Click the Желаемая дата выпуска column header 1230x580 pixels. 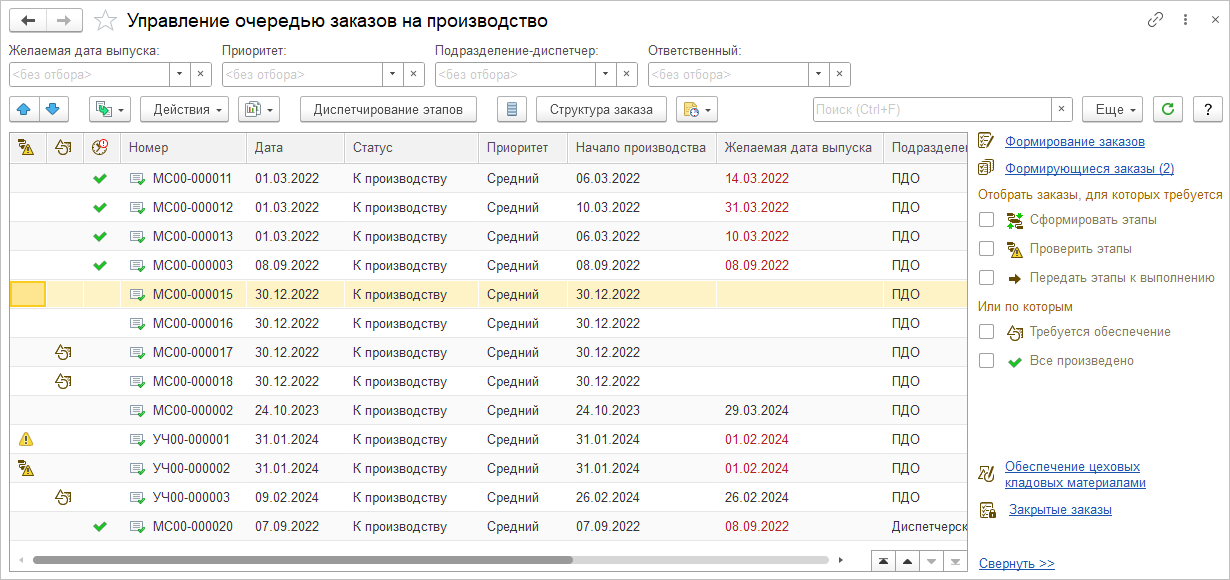[798, 148]
